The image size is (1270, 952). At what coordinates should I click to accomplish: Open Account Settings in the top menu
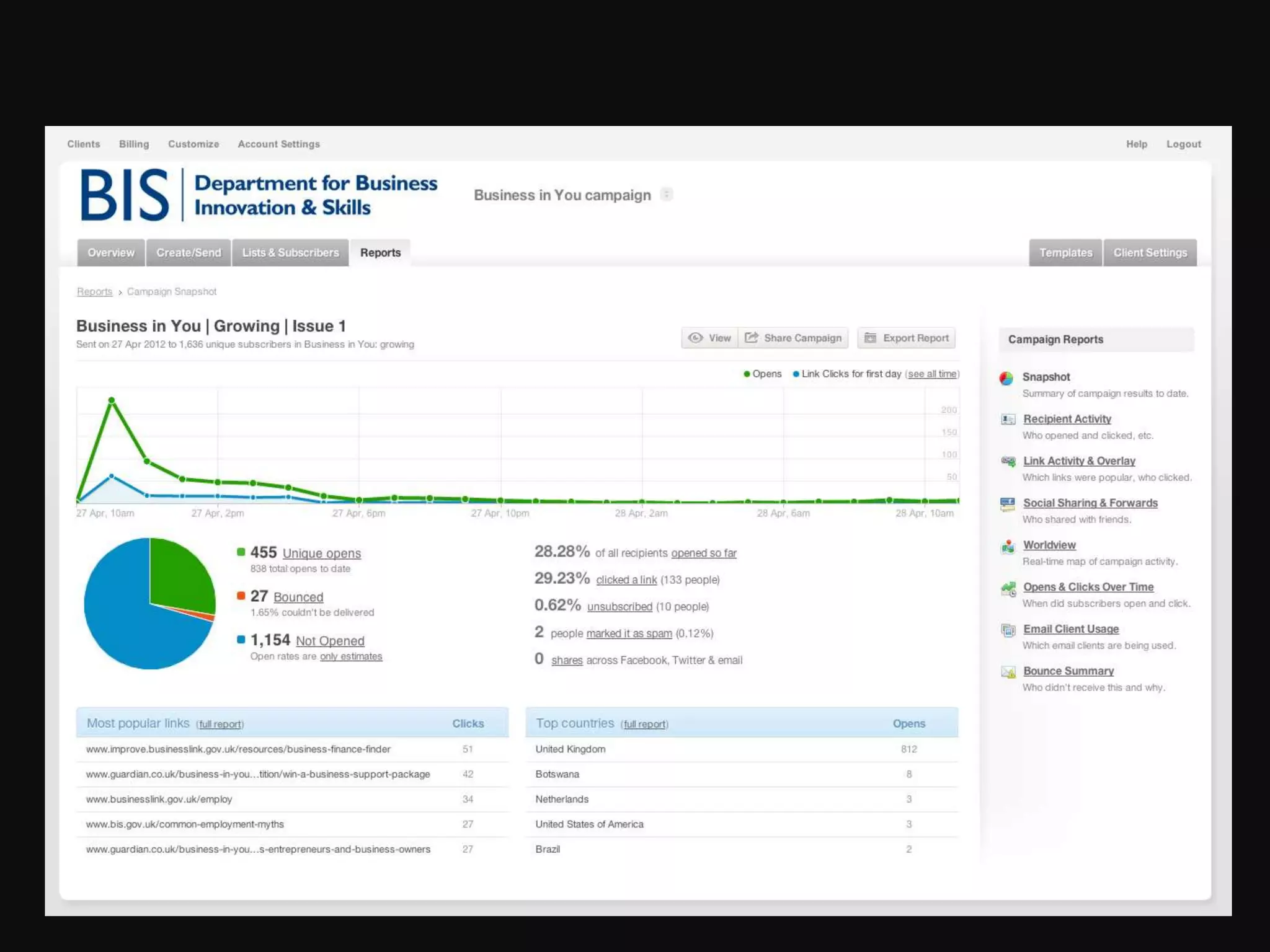[278, 144]
